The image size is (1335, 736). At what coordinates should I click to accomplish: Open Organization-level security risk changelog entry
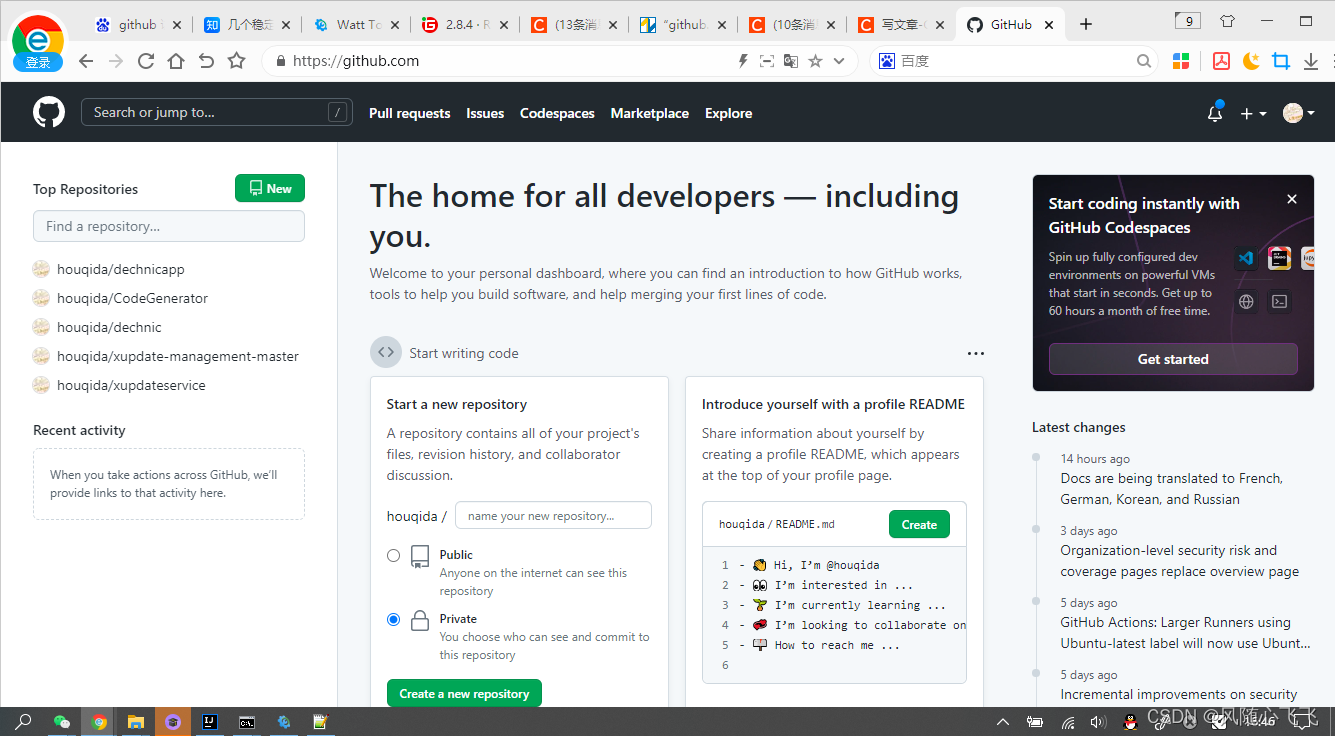coord(1180,561)
